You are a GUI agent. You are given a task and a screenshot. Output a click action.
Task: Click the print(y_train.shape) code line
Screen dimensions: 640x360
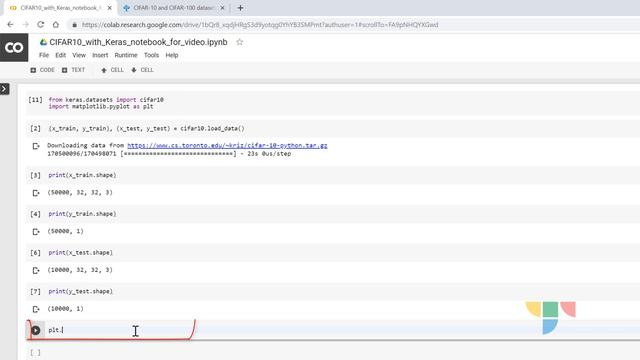pos(82,214)
